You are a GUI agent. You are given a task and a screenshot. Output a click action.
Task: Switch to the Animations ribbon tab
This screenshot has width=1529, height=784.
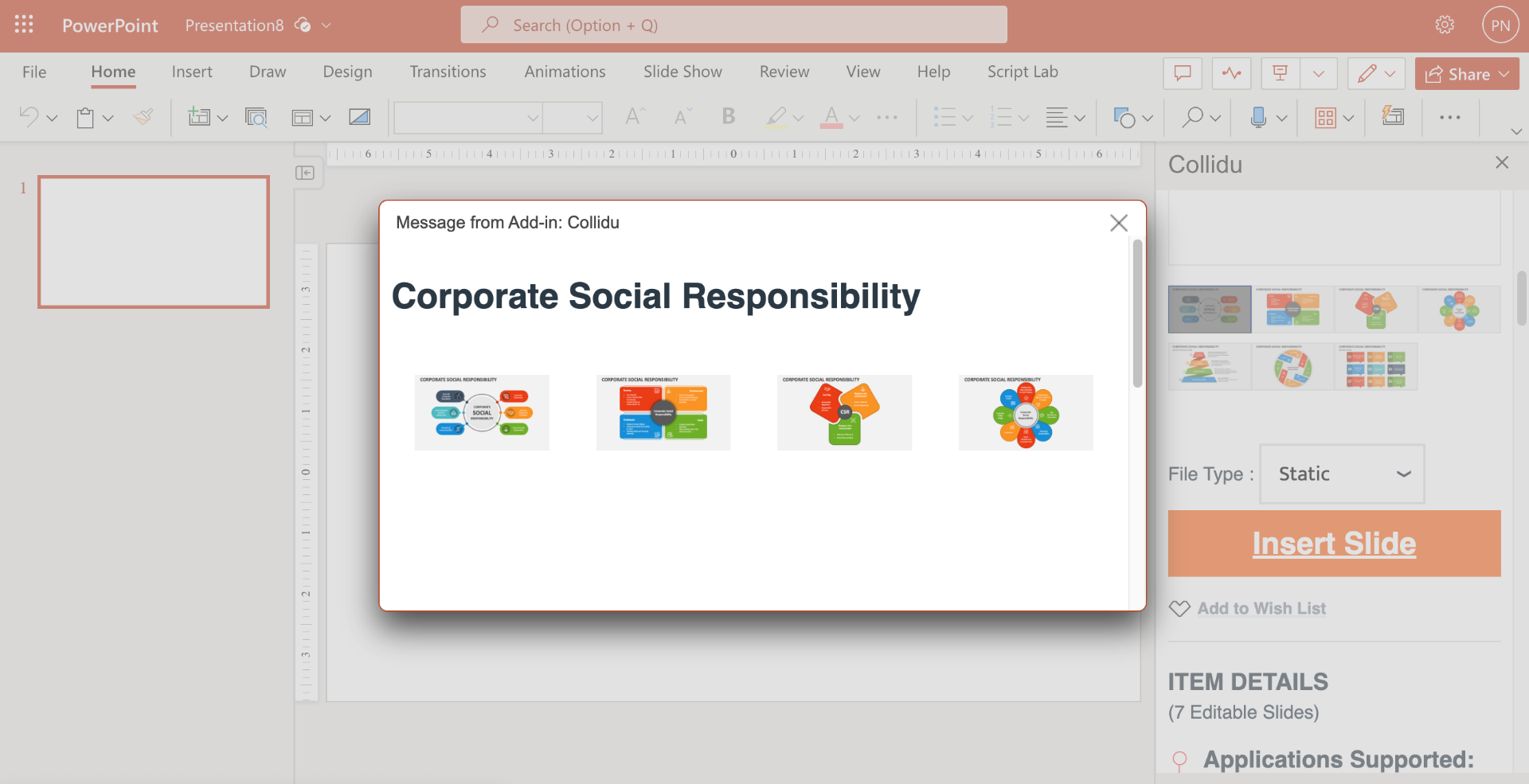[565, 72]
